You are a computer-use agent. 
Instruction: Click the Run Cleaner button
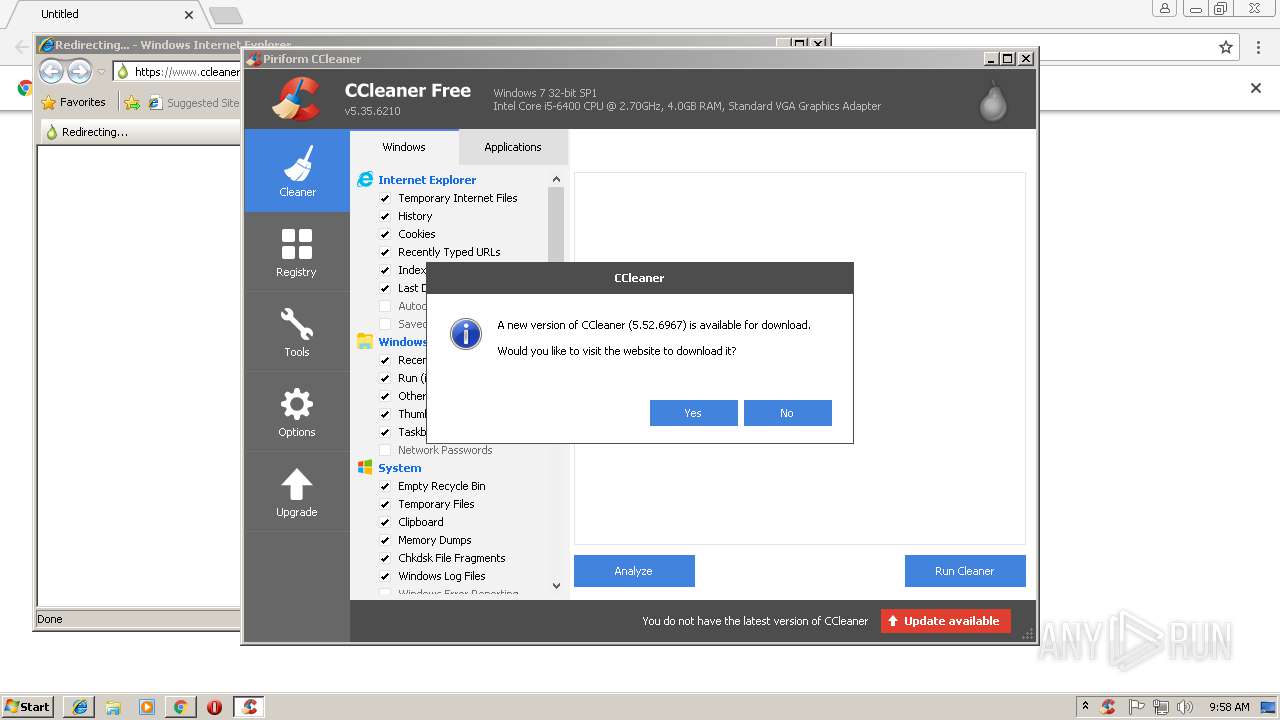(965, 571)
